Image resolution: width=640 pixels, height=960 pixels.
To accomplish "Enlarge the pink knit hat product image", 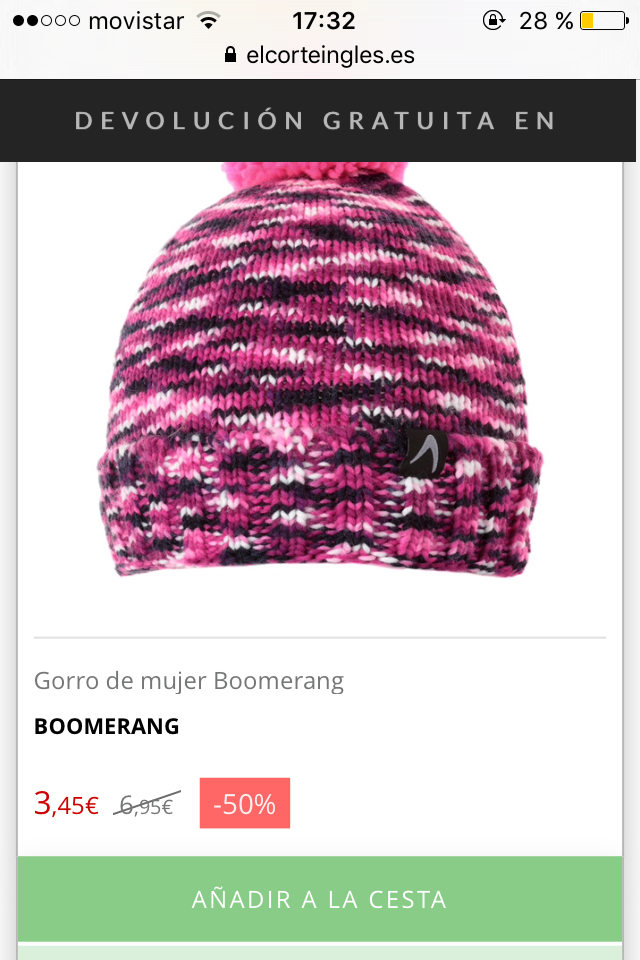I will [x=320, y=369].
